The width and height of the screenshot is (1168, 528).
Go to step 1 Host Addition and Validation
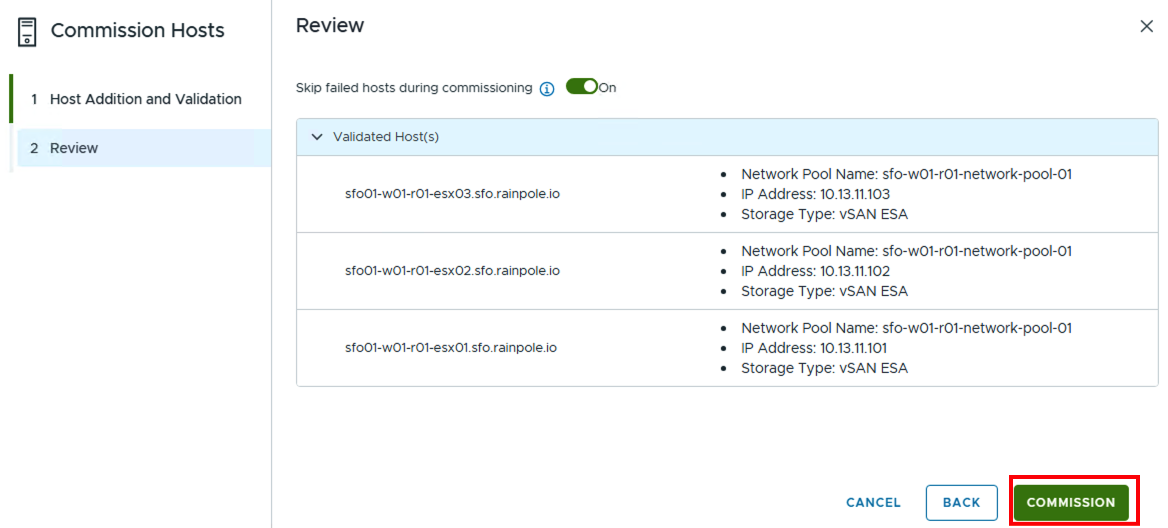point(145,99)
